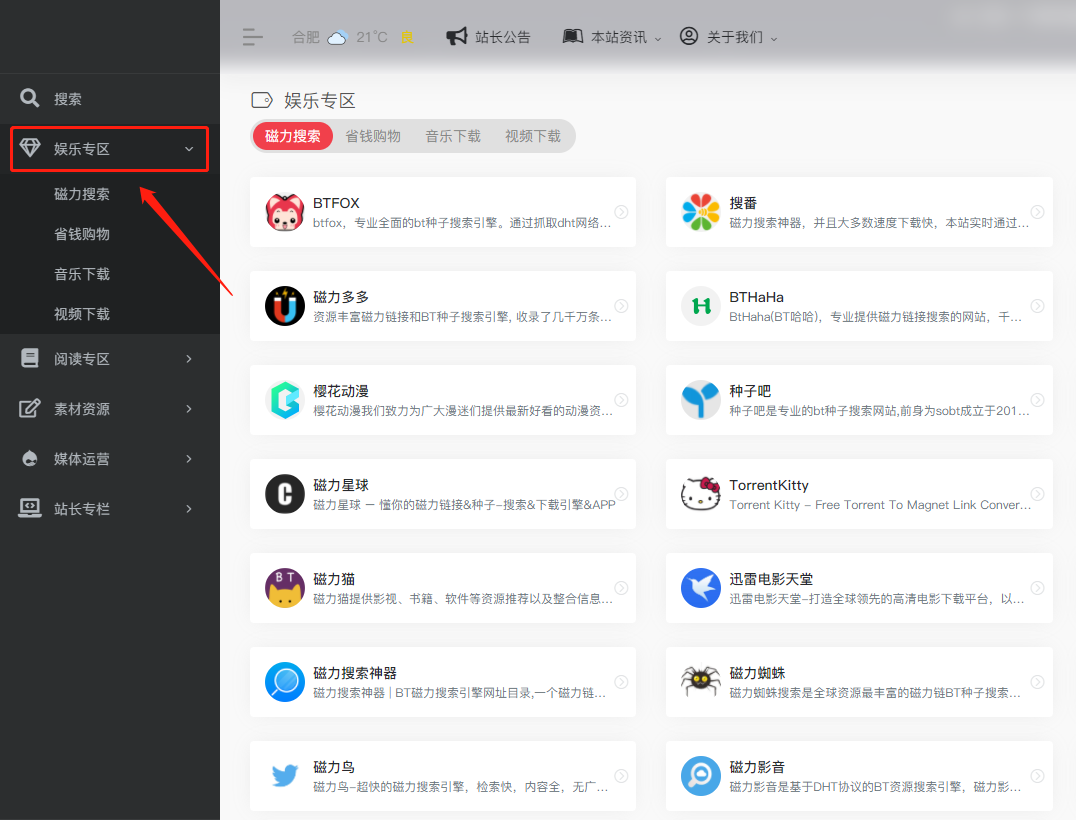
Task: Open the 搜索 sidebar label
Action: [68, 99]
